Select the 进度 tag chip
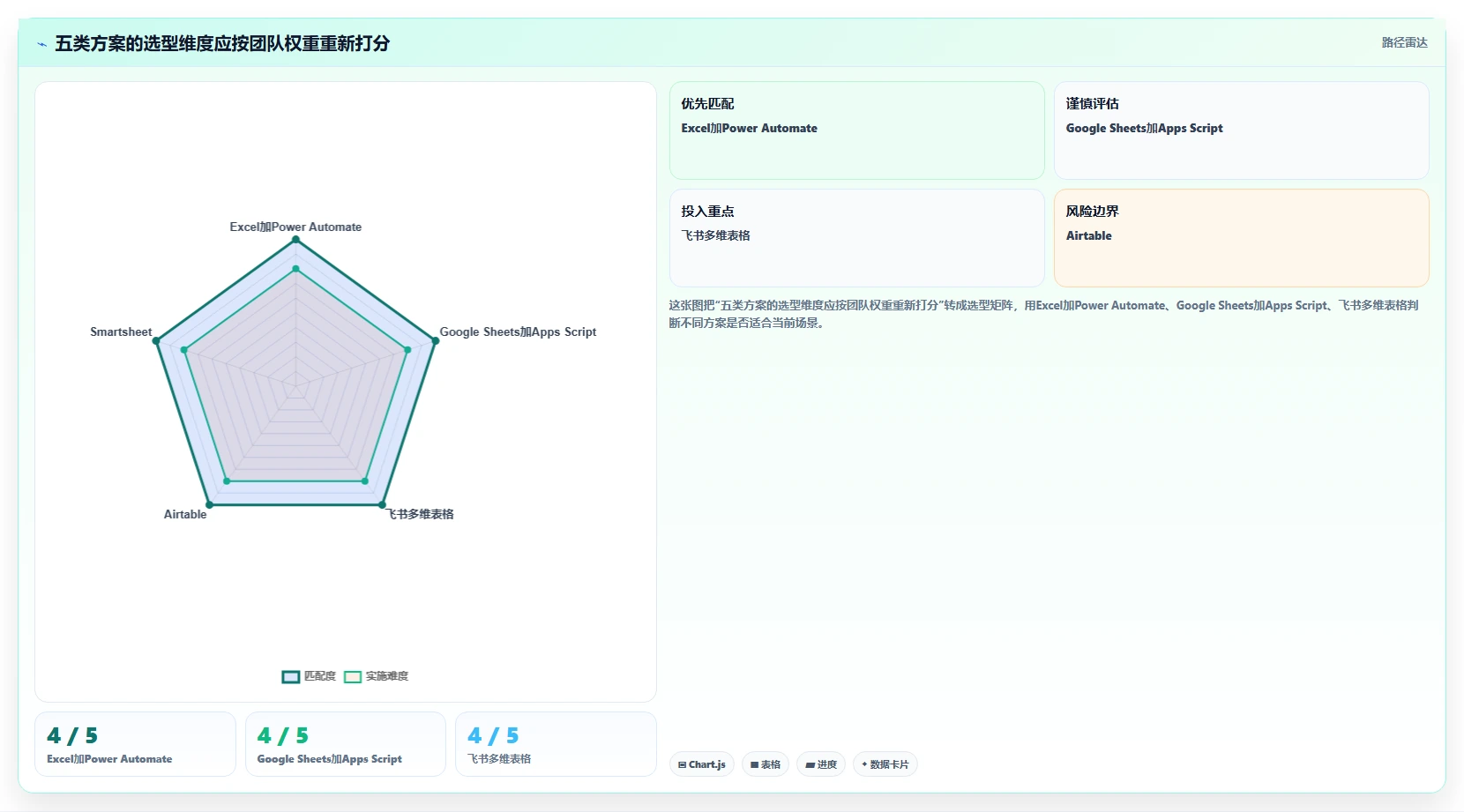 821,764
